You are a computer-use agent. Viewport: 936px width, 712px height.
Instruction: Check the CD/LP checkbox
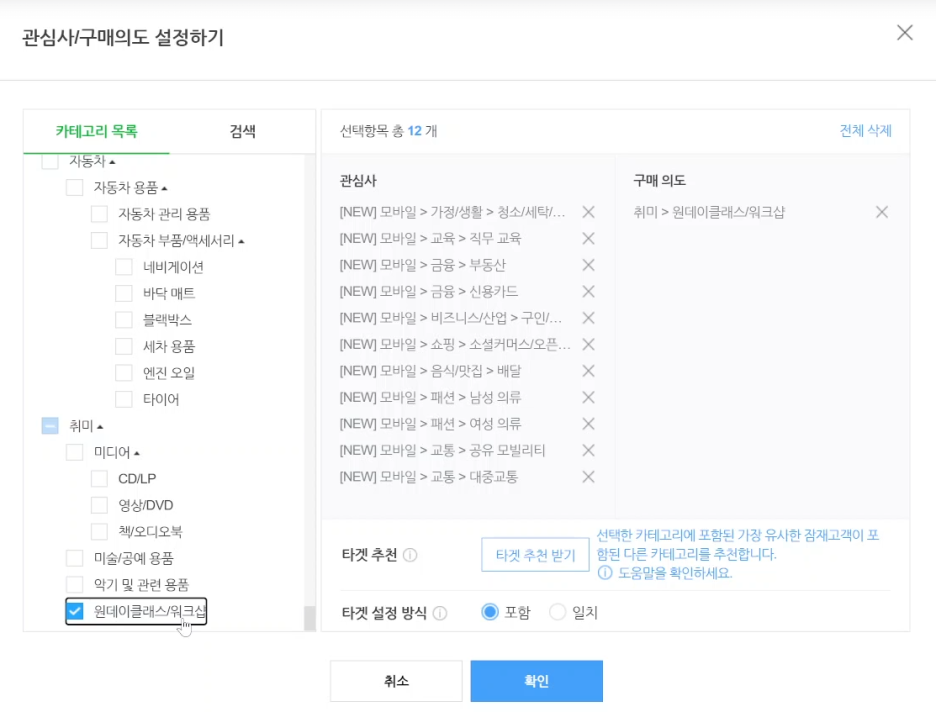point(99,479)
